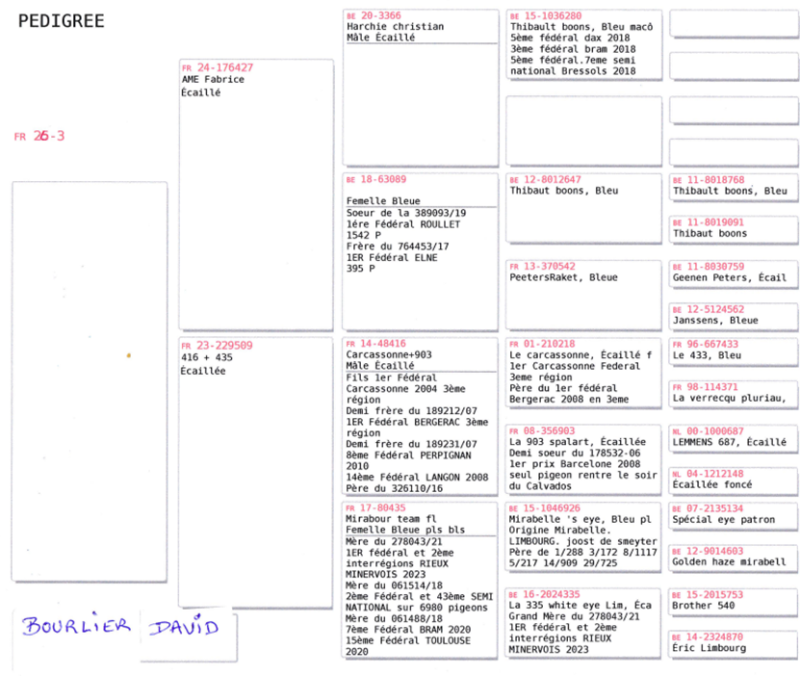The image size is (800, 676).
Task: Click ring number BE 15-1036280
Action: click(546, 16)
